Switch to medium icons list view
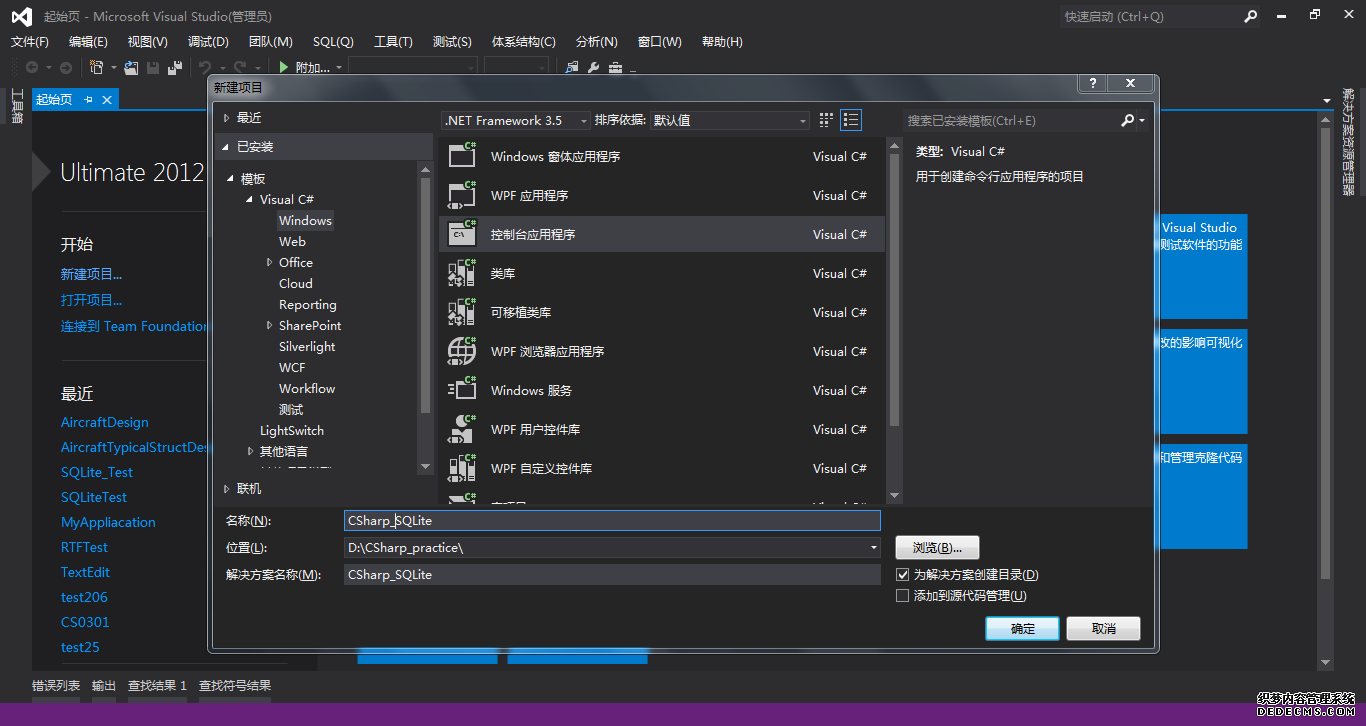The height and width of the screenshot is (726, 1366). pos(851,120)
